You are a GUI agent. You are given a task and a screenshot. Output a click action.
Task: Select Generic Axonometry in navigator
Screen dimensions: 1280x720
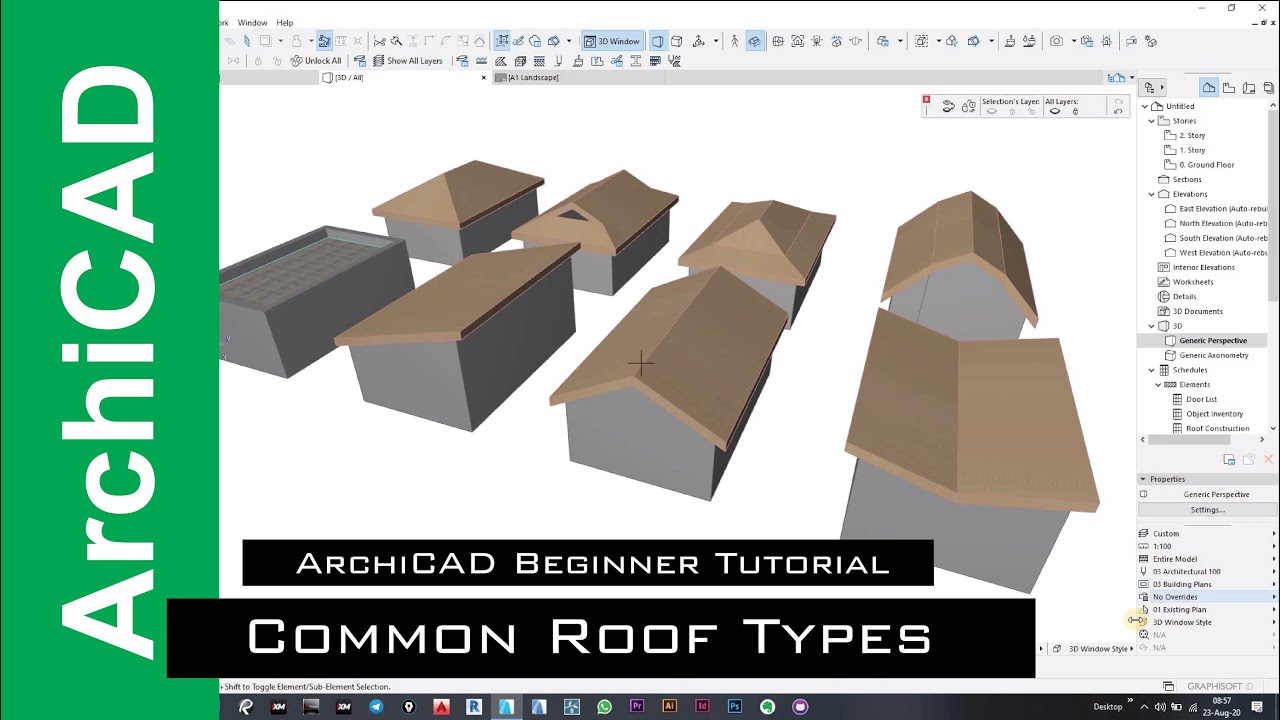[x=1207, y=355]
